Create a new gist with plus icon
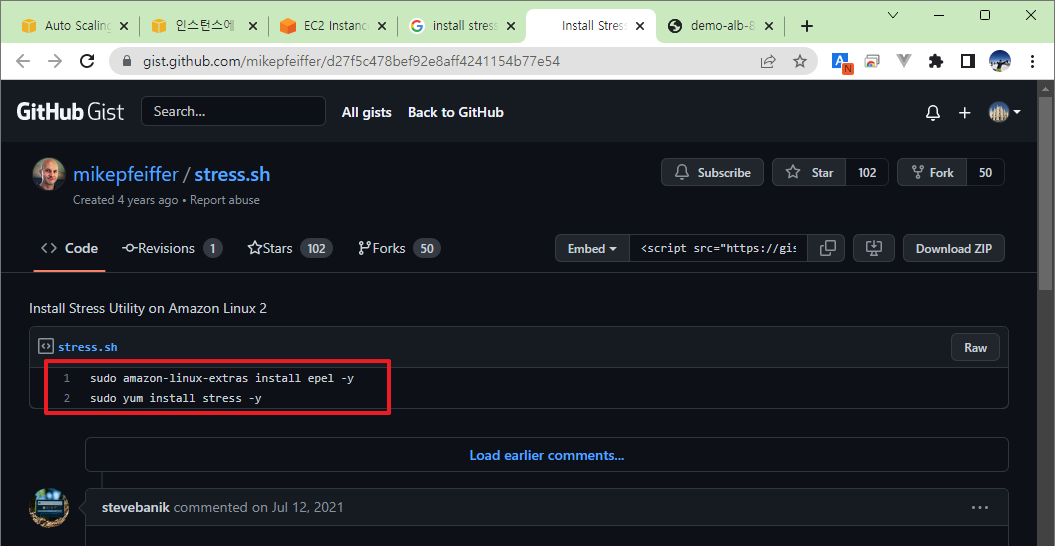The height and width of the screenshot is (546, 1055). coord(964,112)
